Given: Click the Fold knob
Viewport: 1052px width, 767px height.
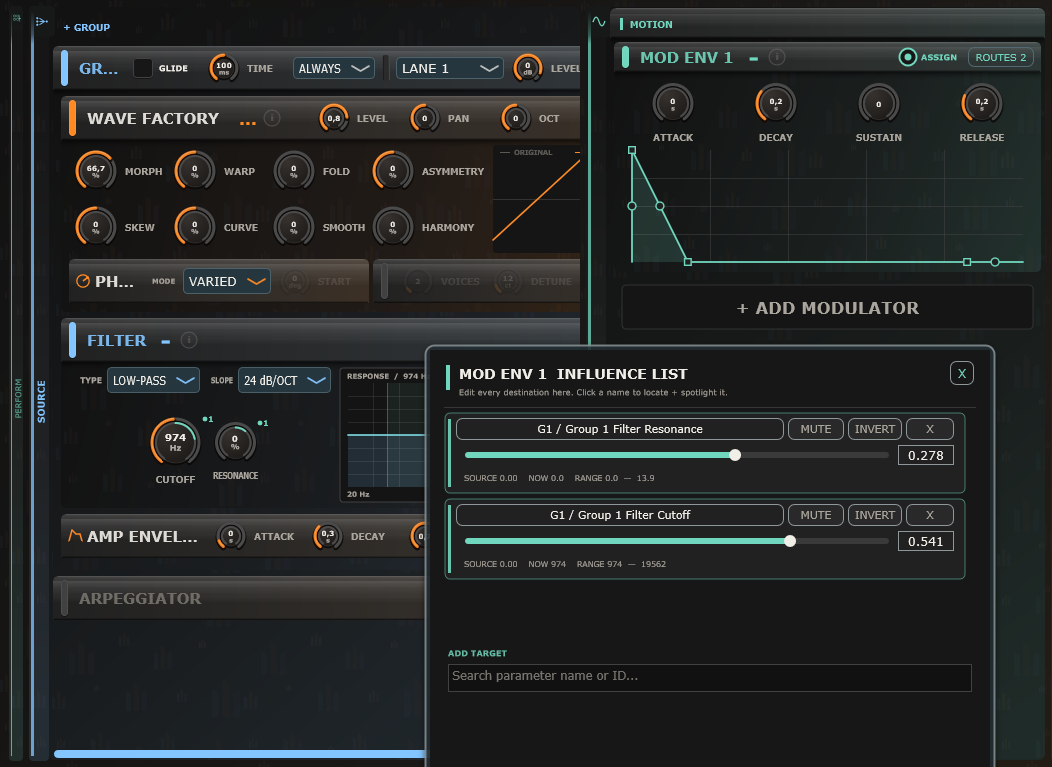Looking at the screenshot, I should 293,171.
